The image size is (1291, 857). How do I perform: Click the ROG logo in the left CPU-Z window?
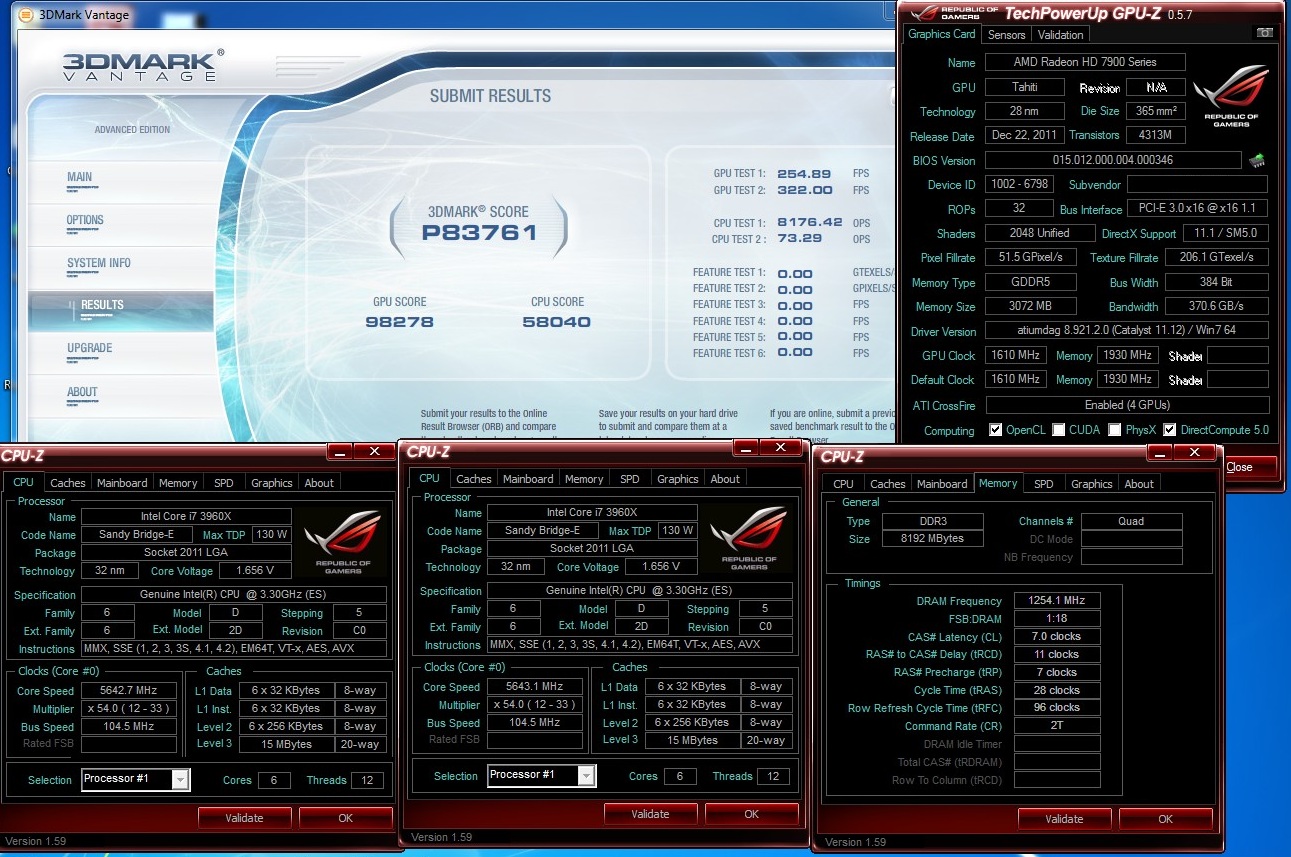345,541
